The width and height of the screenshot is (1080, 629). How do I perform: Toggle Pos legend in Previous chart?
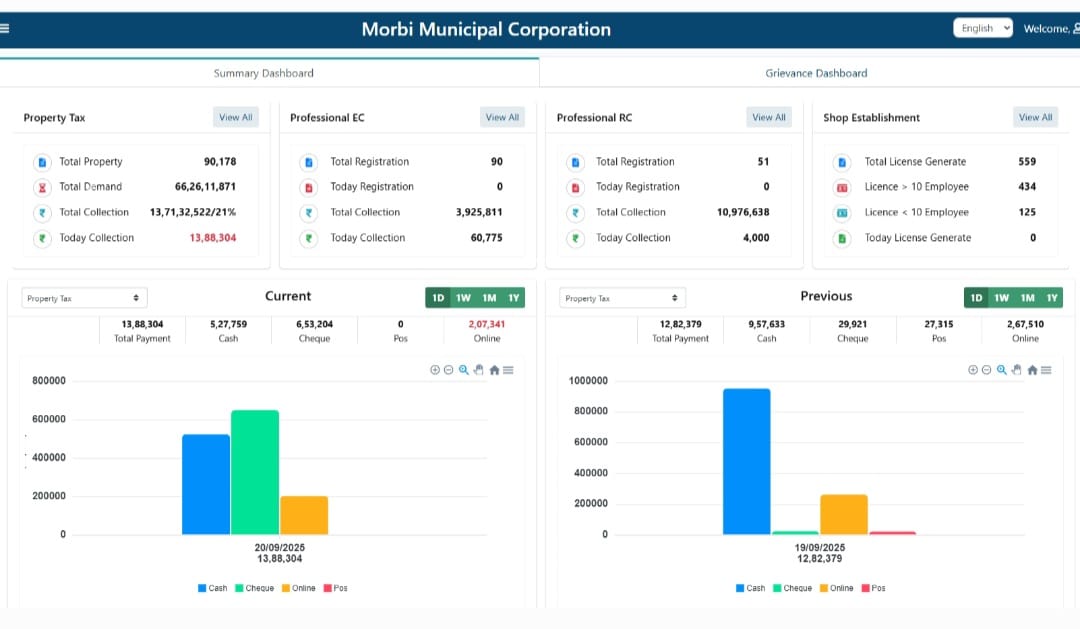pos(873,588)
